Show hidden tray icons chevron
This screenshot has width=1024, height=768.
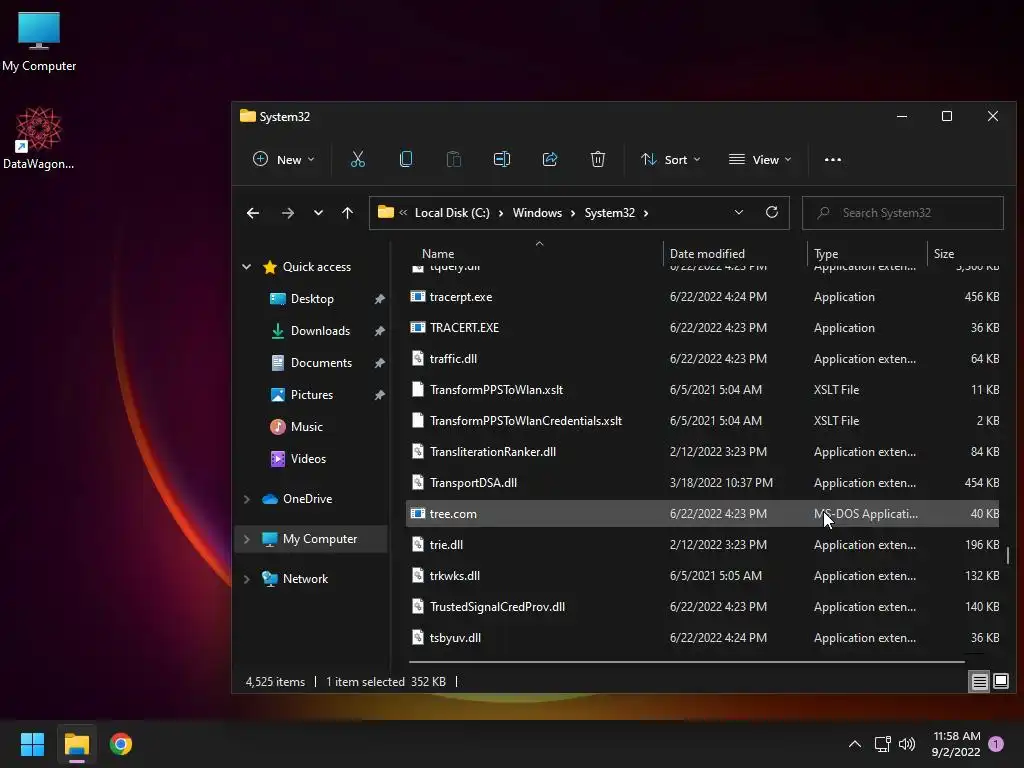tap(854, 744)
